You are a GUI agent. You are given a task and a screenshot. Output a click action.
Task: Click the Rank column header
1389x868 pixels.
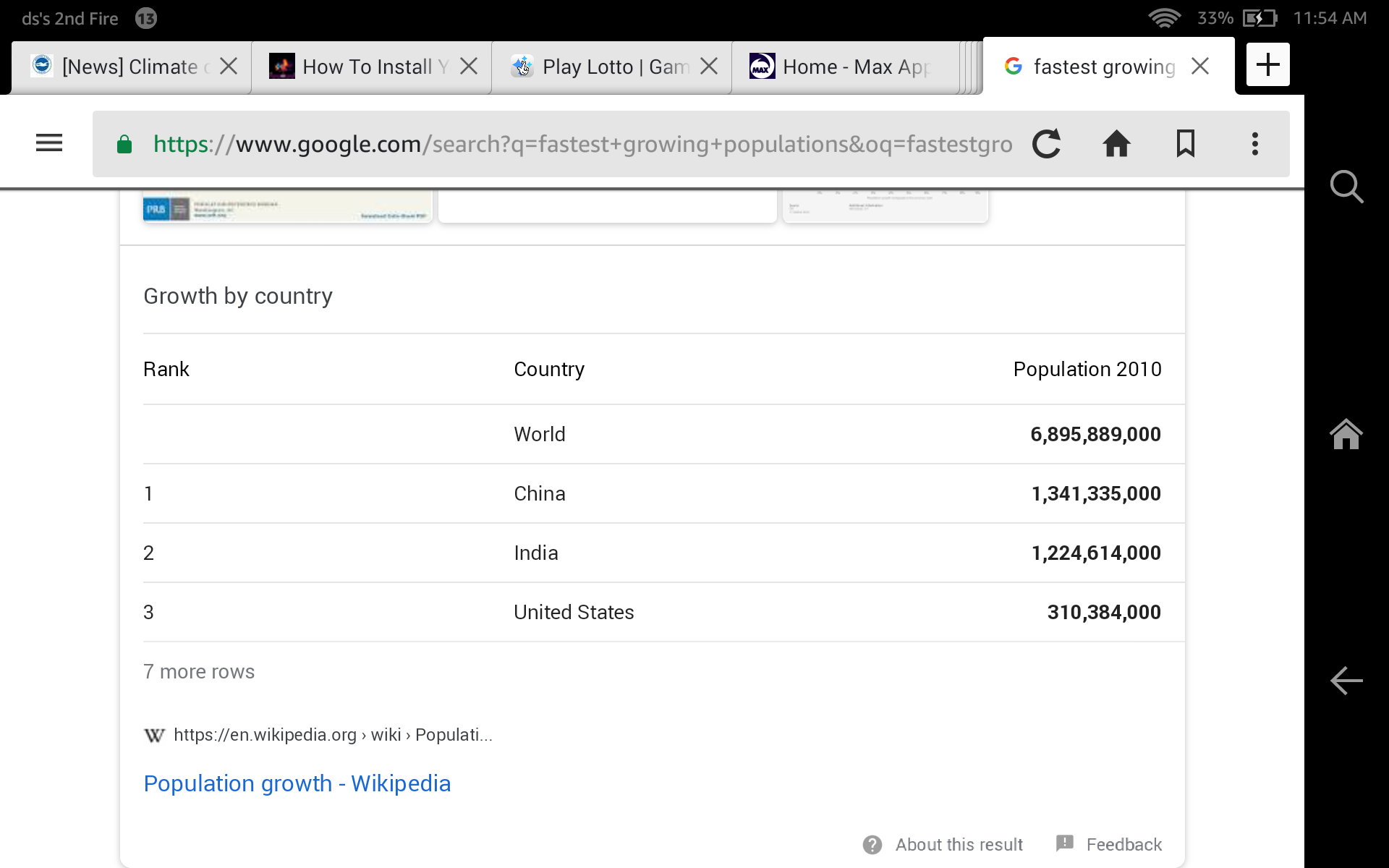coord(166,370)
